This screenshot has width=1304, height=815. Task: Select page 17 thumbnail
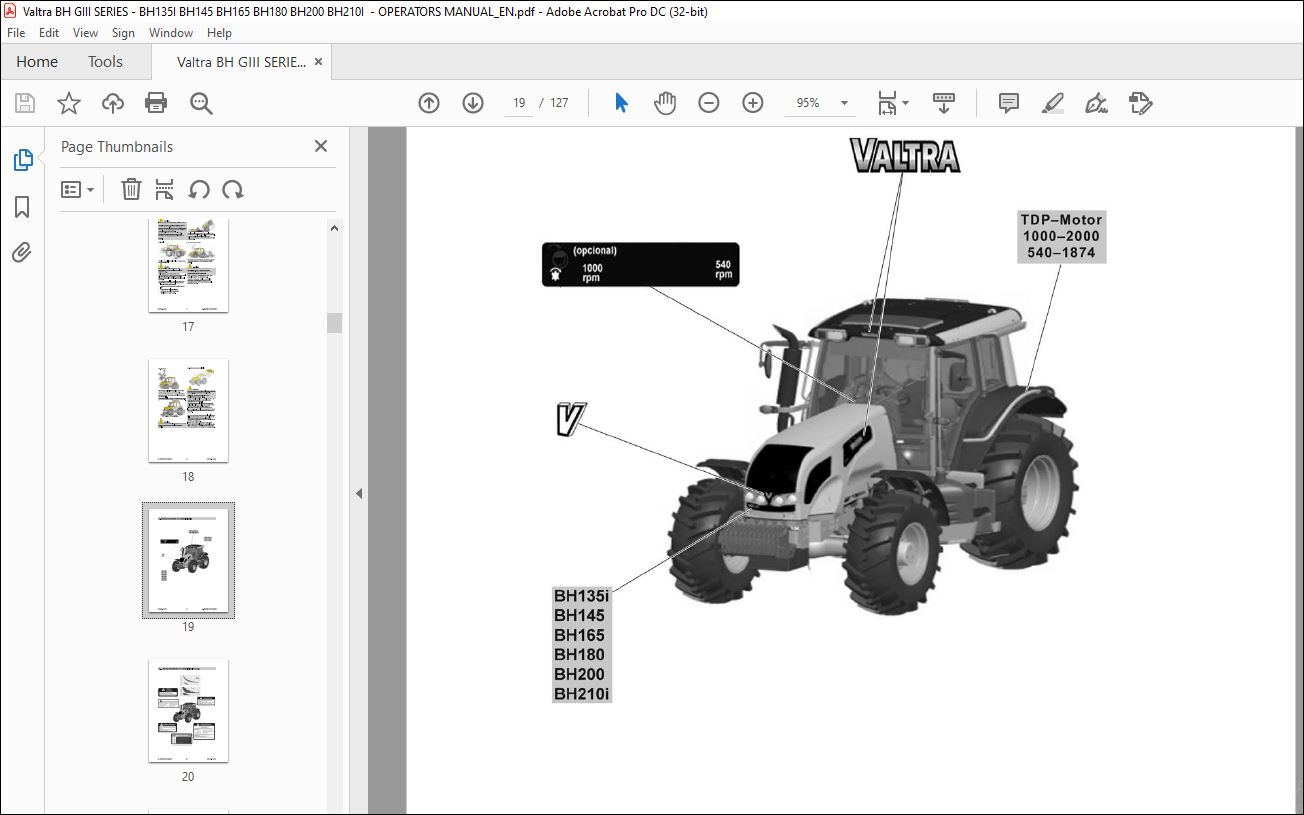(188, 265)
